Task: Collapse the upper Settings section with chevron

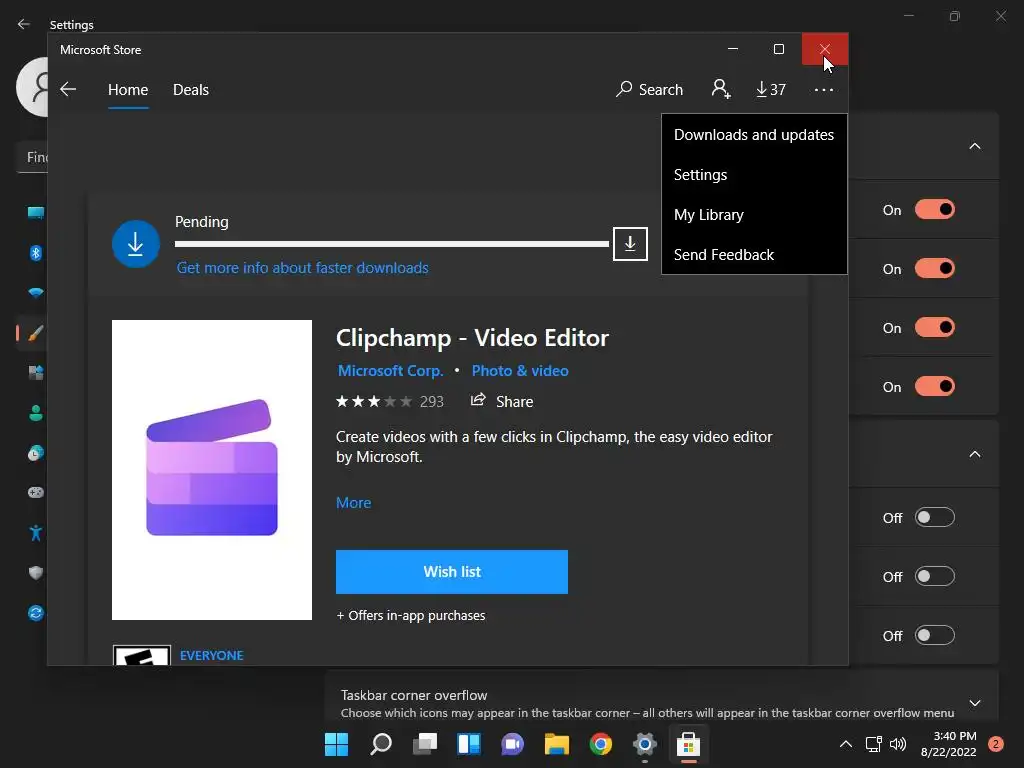Action: [974, 146]
